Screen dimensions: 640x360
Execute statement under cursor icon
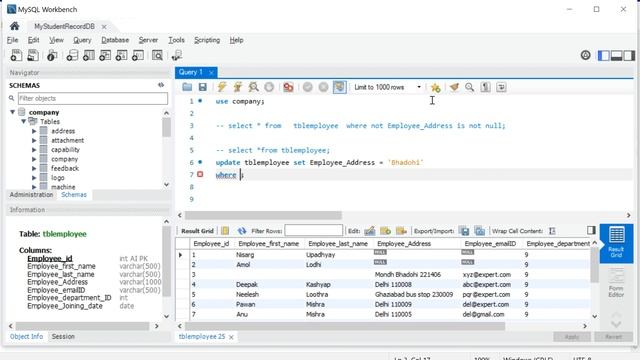click(238, 87)
